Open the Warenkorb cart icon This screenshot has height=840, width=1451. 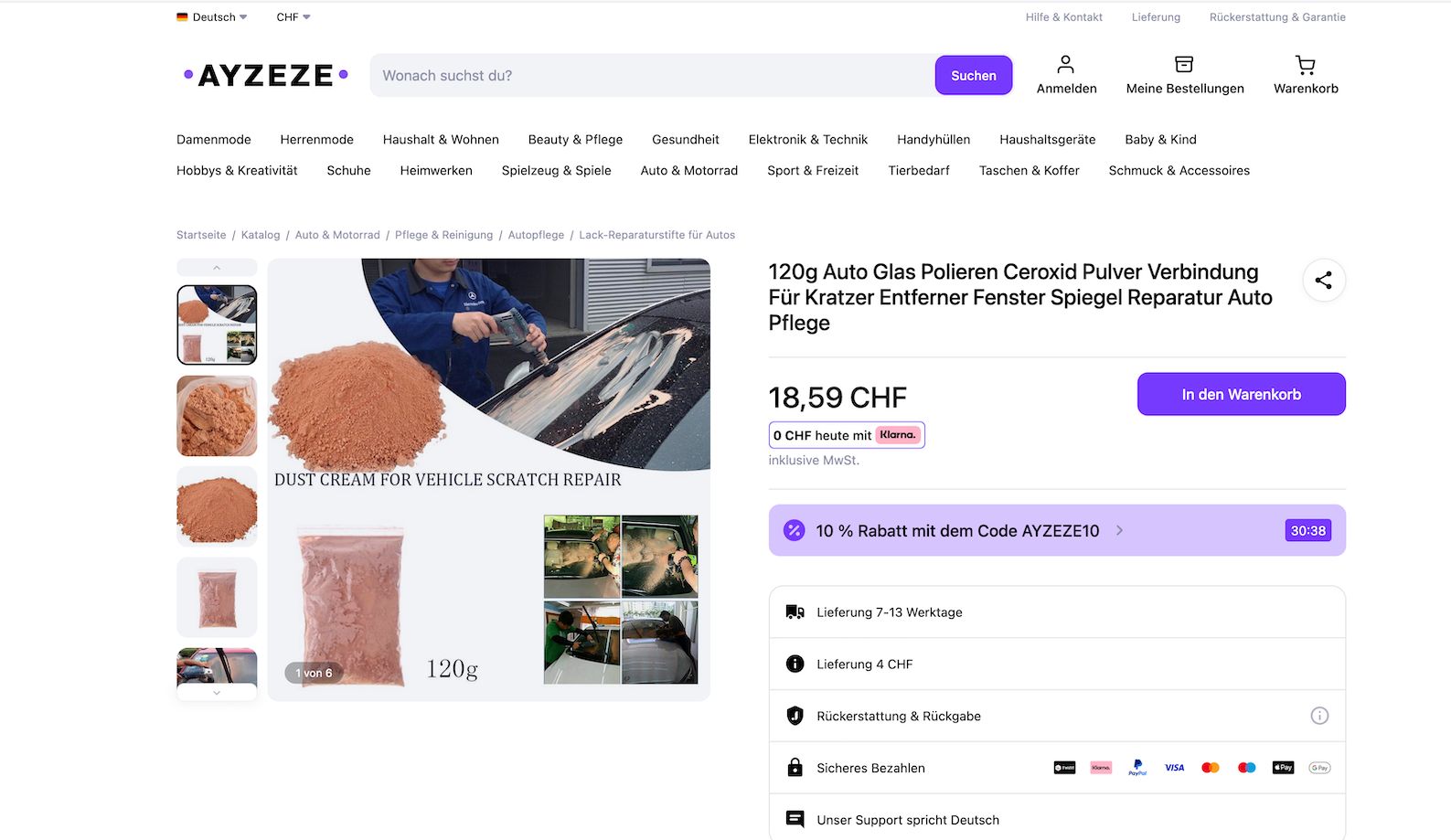(x=1305, y=66)
